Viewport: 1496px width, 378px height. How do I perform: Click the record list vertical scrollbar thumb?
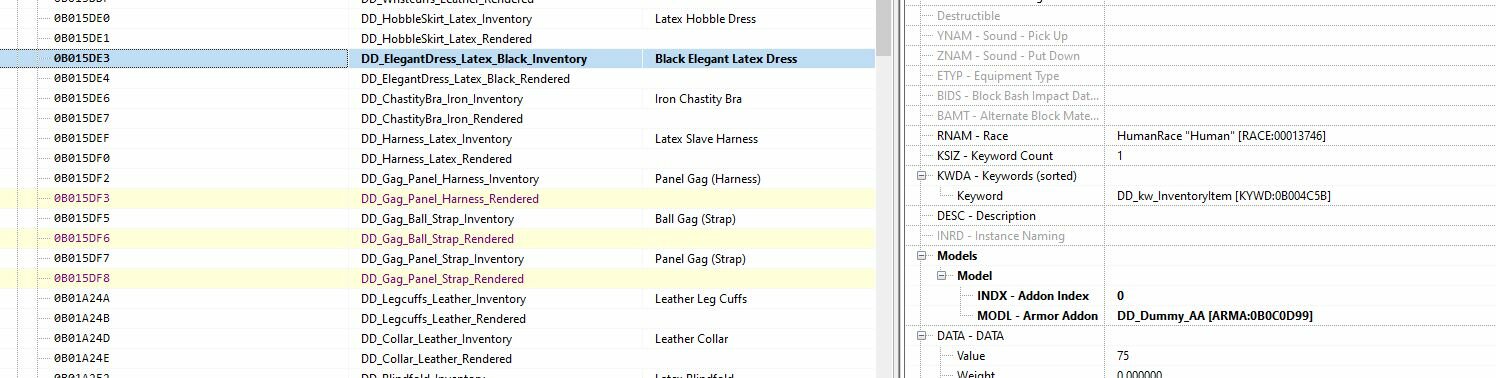pos(884,29)
